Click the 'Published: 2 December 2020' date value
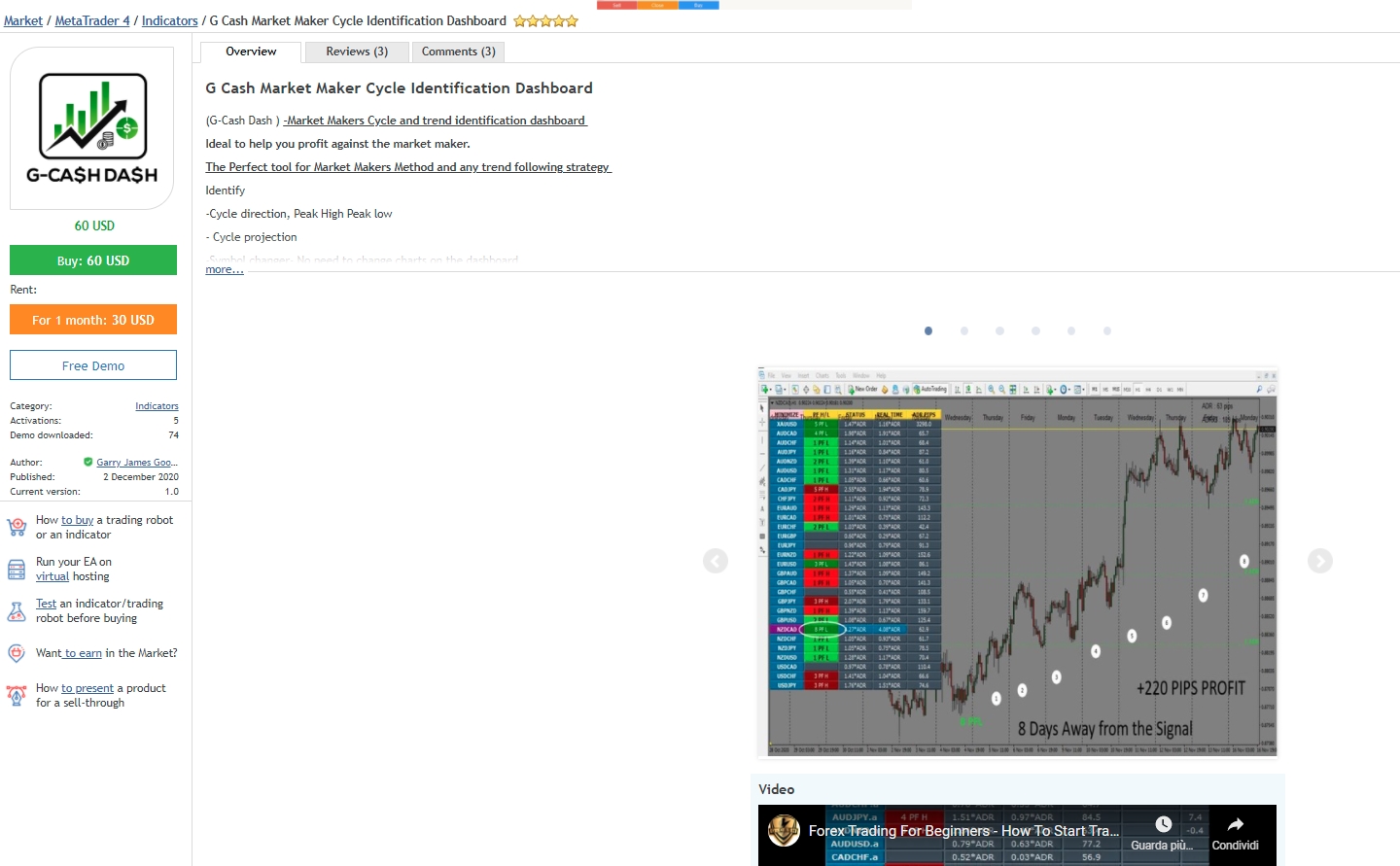 [x=141, y=477]
